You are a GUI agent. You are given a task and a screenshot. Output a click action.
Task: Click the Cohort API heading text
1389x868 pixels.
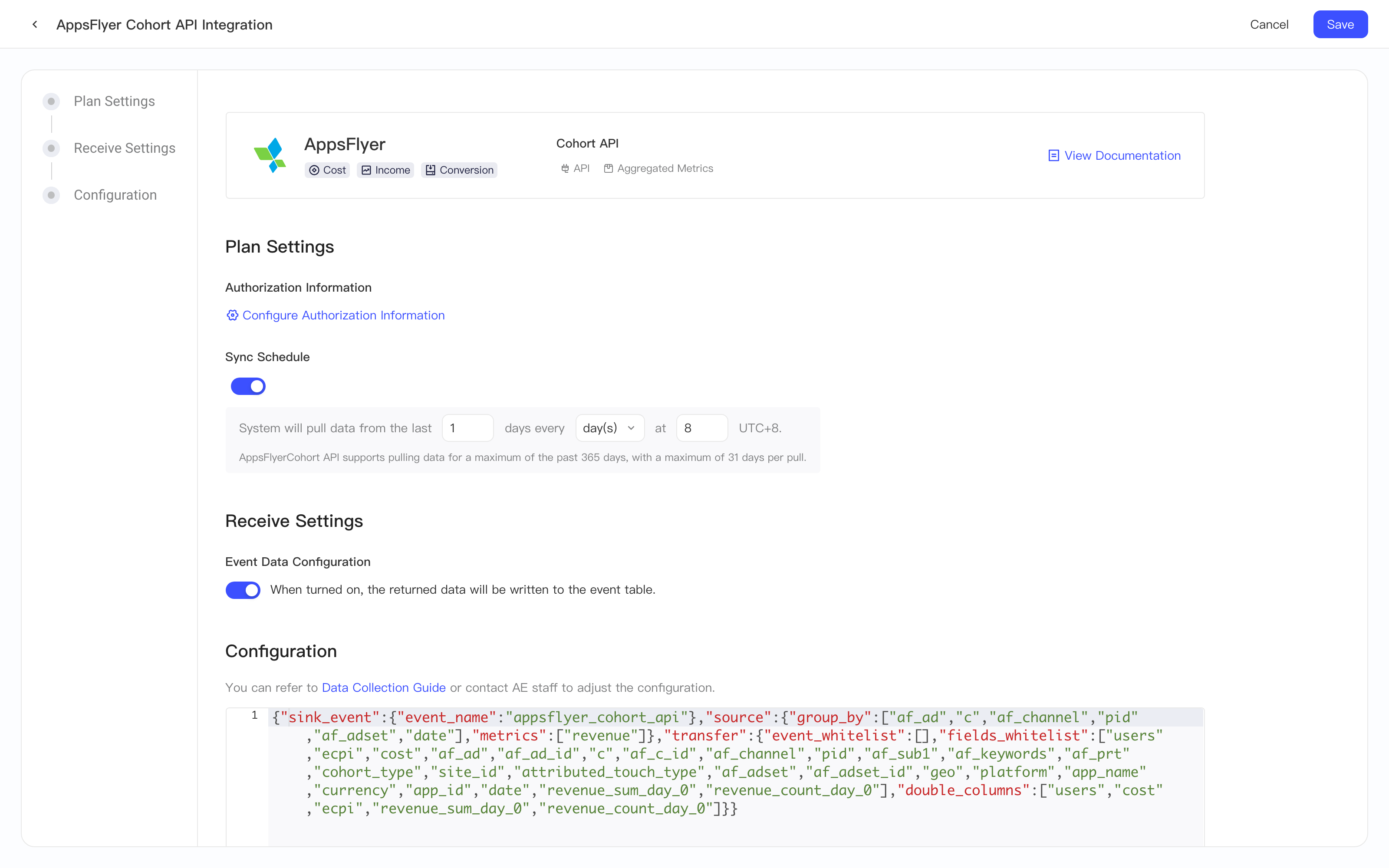pos(587,144)
